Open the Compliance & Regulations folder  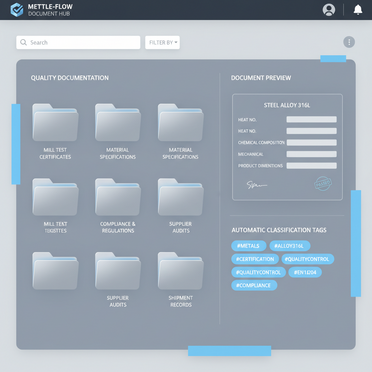(118, 197)
